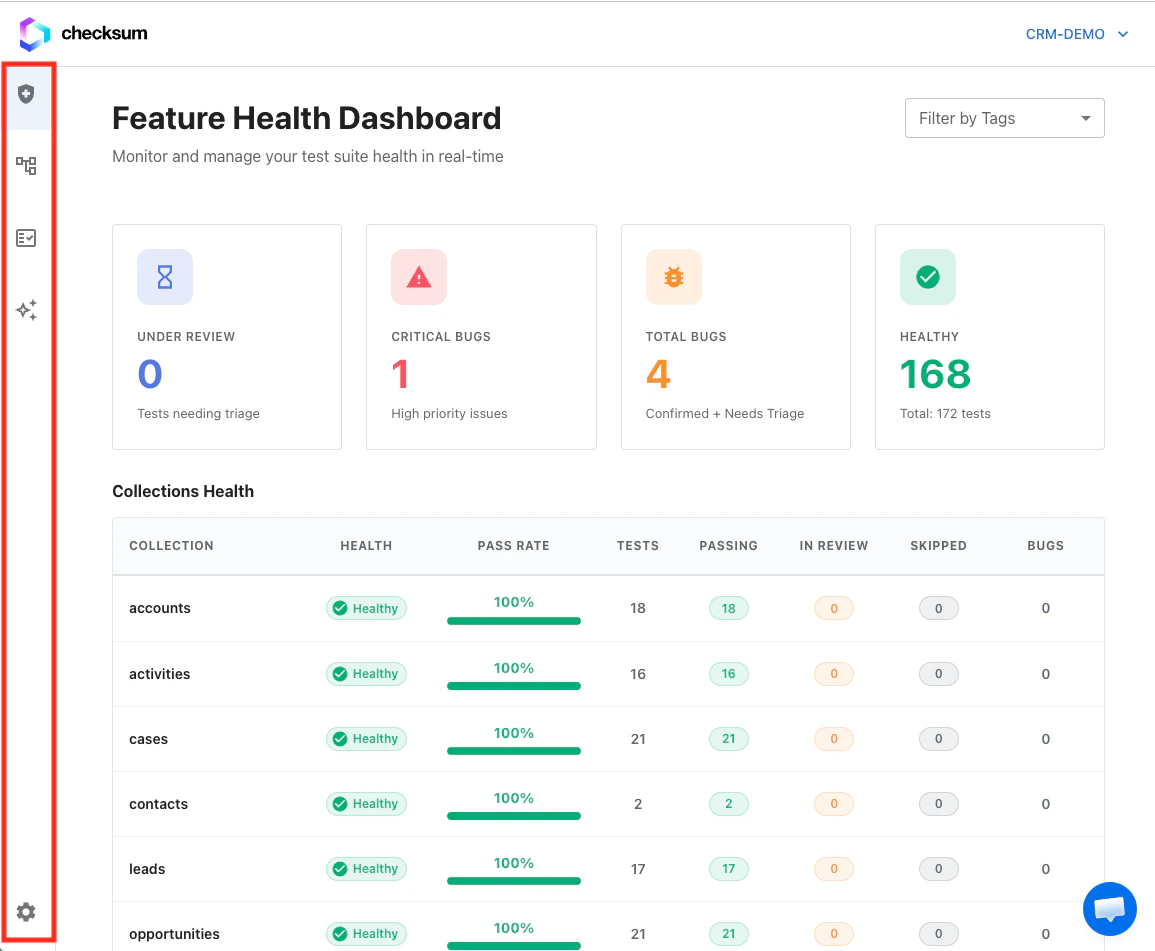1155x951 pixels.
Task: Click the in-review count for contacts
Action: [x=834, y=804]
